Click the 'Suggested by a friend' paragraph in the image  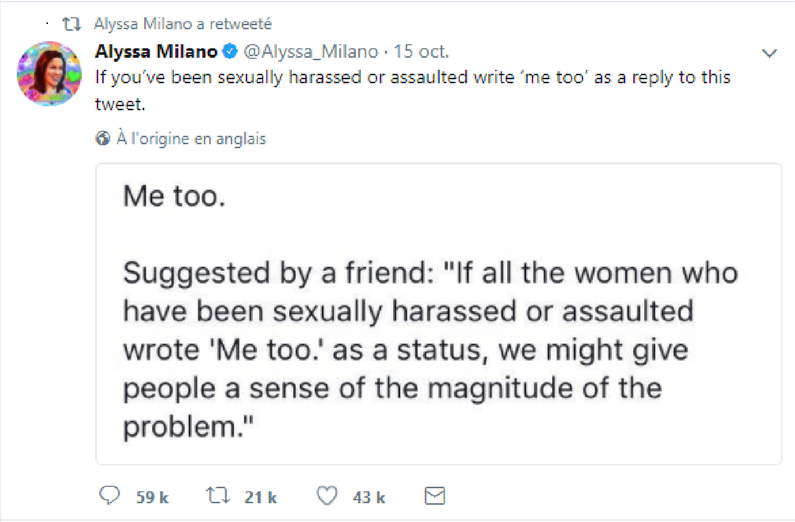430,350
